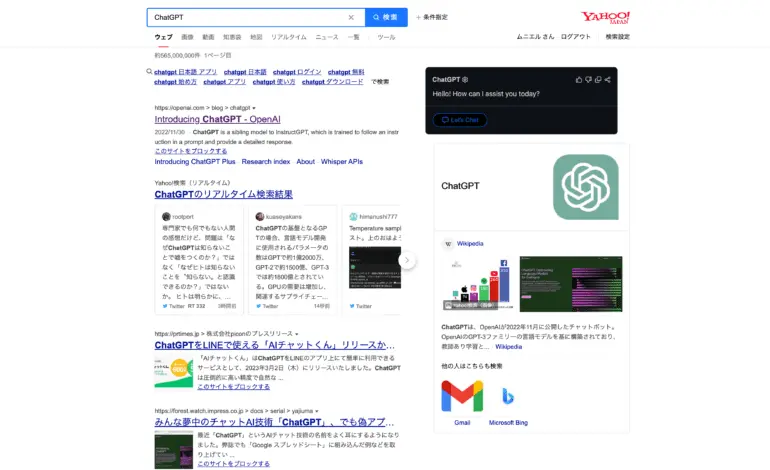The width and height of the screenshot is (770, 470).
Task: Click the chatgpt 始め方 suggestion
Action: pos(175,82)
